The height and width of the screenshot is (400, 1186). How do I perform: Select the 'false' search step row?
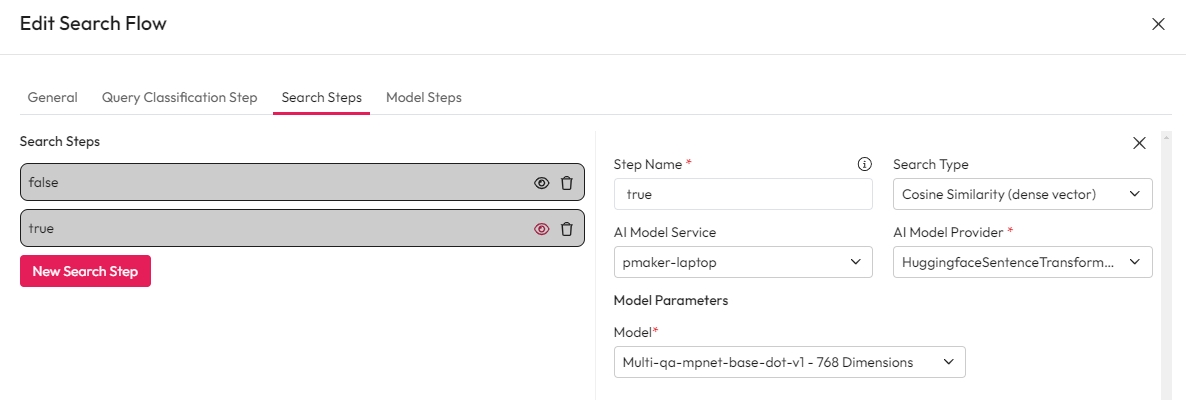tap(270, 183)
